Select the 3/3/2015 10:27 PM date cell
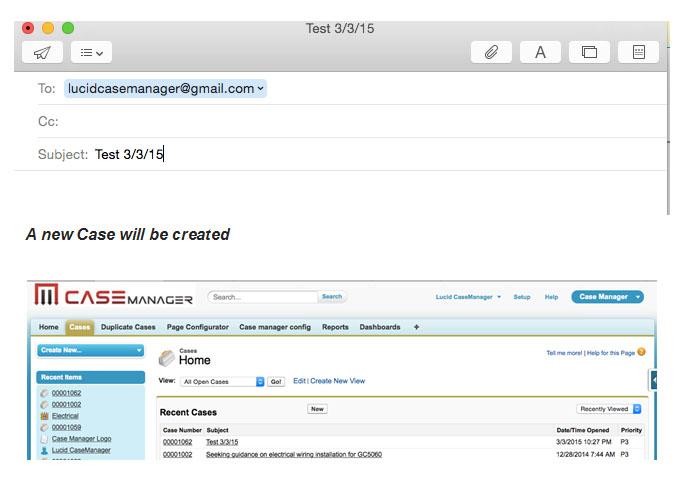This screenshot has height=487, width=694. coord(584,442)
